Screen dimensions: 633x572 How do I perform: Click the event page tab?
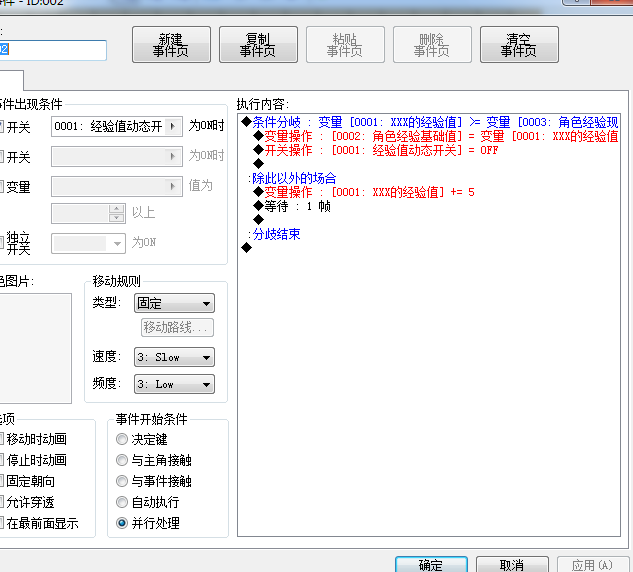12,80
